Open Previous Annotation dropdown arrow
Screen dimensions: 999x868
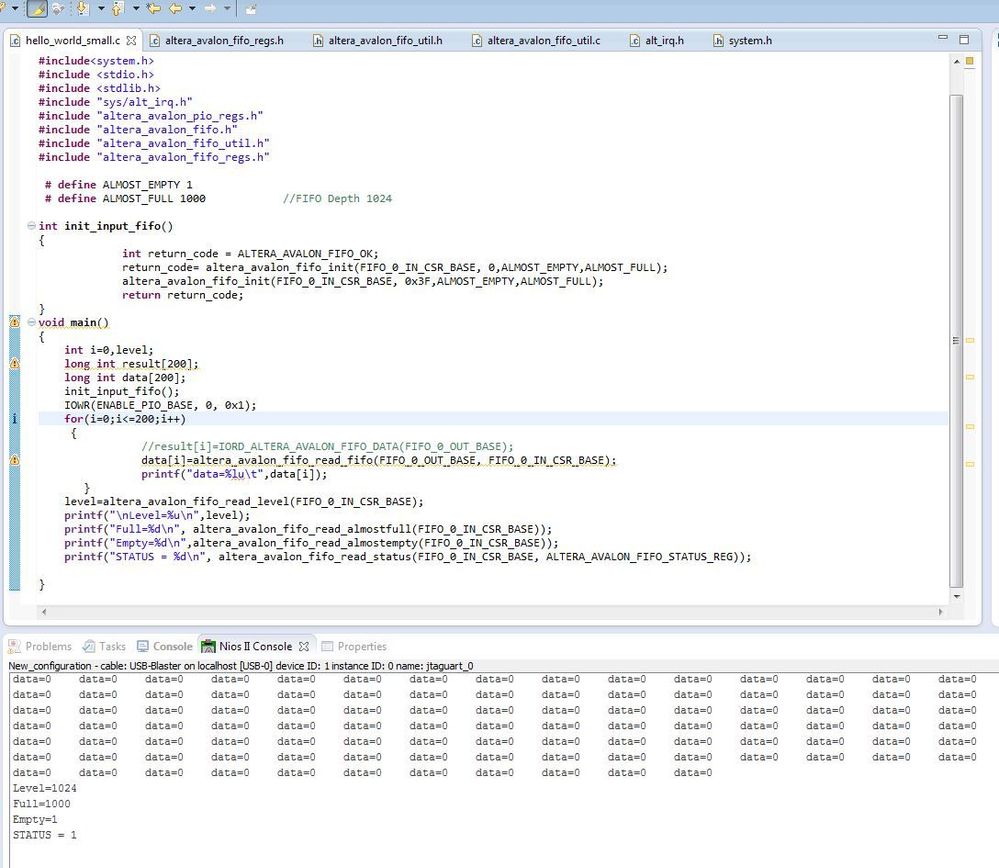point(135,9)
